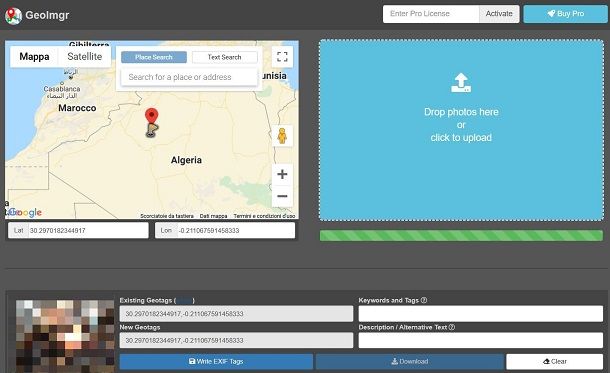Focus the place or address search box
610x373 pixels.
(189, 77)
